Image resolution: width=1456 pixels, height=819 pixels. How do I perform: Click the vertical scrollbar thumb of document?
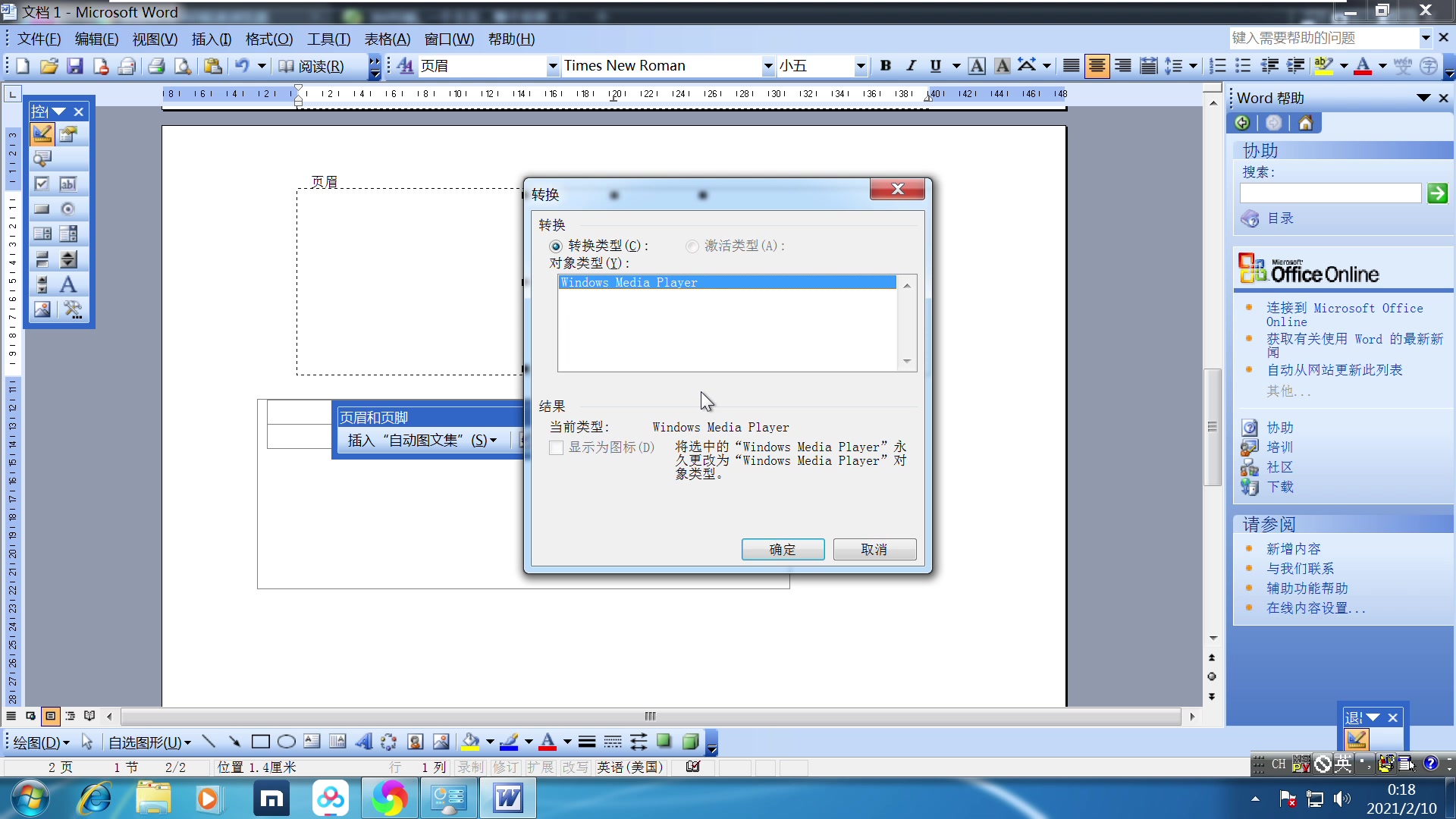pos(1212,427)
